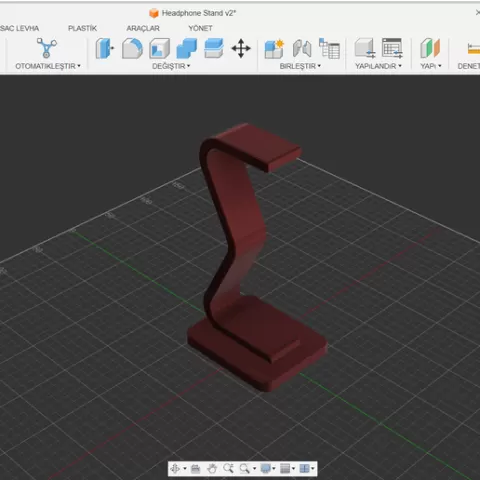Viewport: 480px width, 480px height.
Task: Open the Grid settings dropdown arrow
Action: pyautogui.click(x=294, y=469)
